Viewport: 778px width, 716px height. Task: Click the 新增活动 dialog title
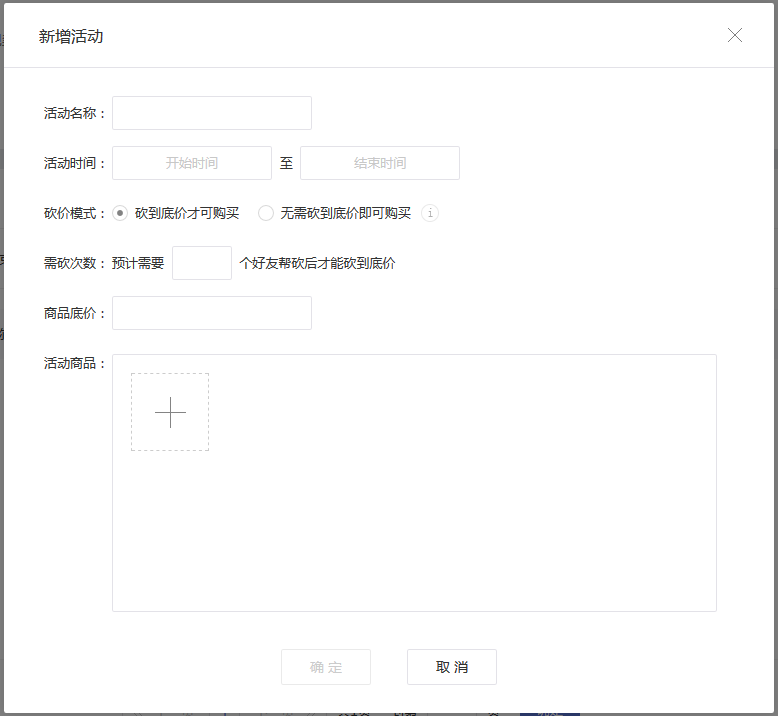tap(71, 37)
